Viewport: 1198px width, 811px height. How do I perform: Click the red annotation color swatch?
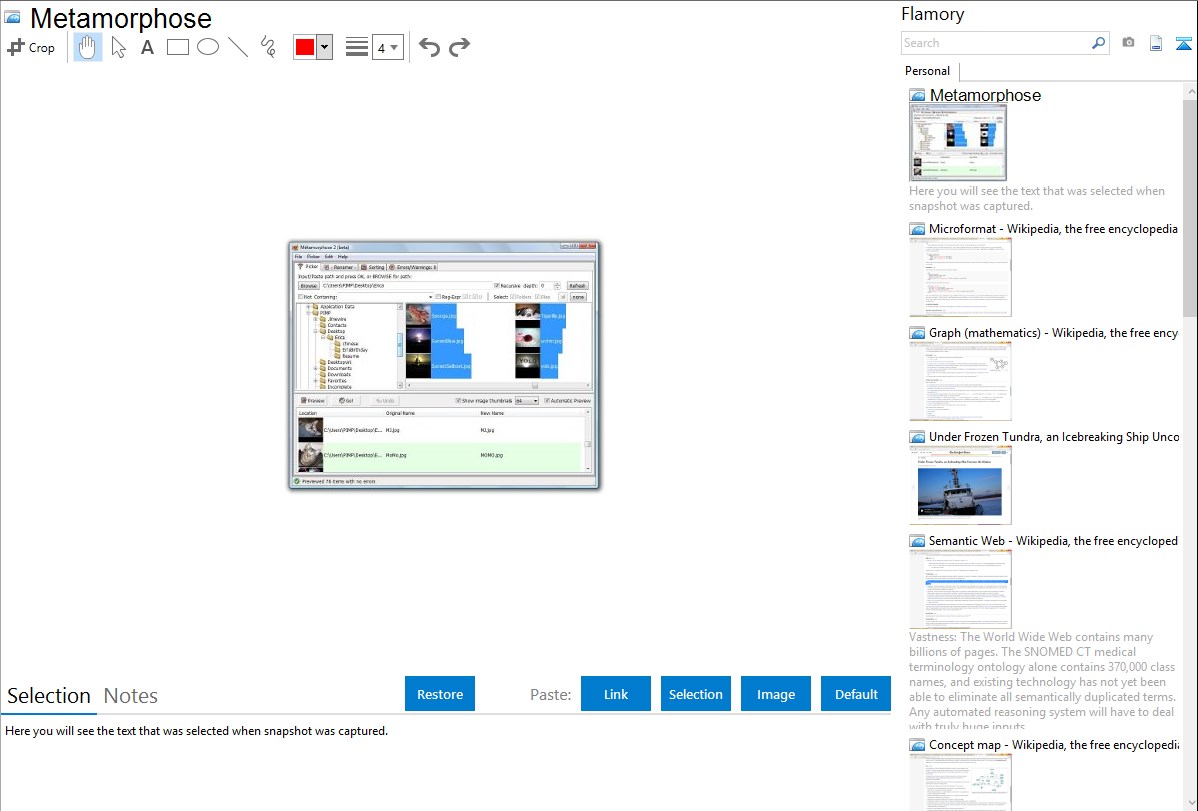[305, 47]
